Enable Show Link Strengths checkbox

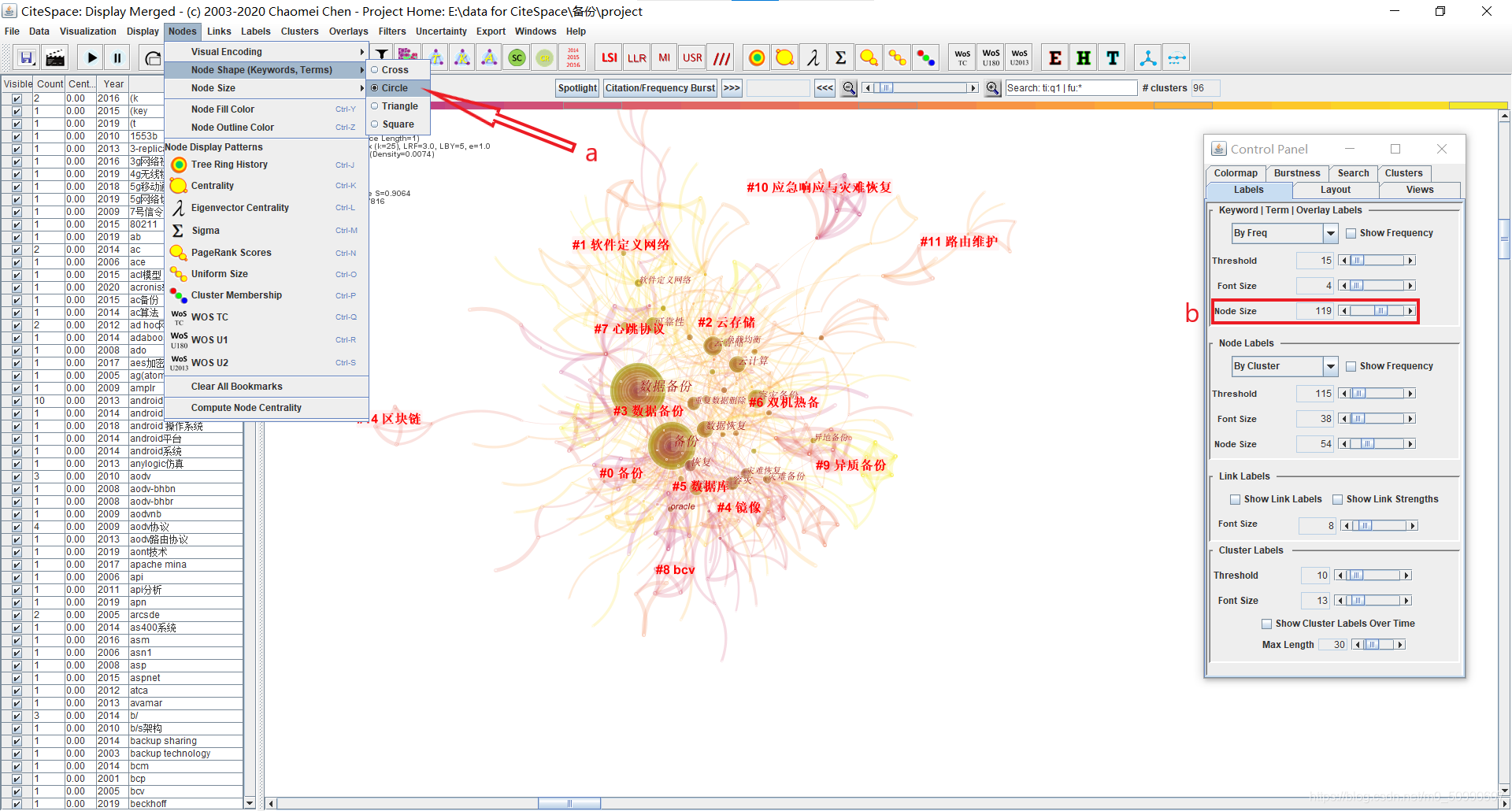pos(1338,499)
